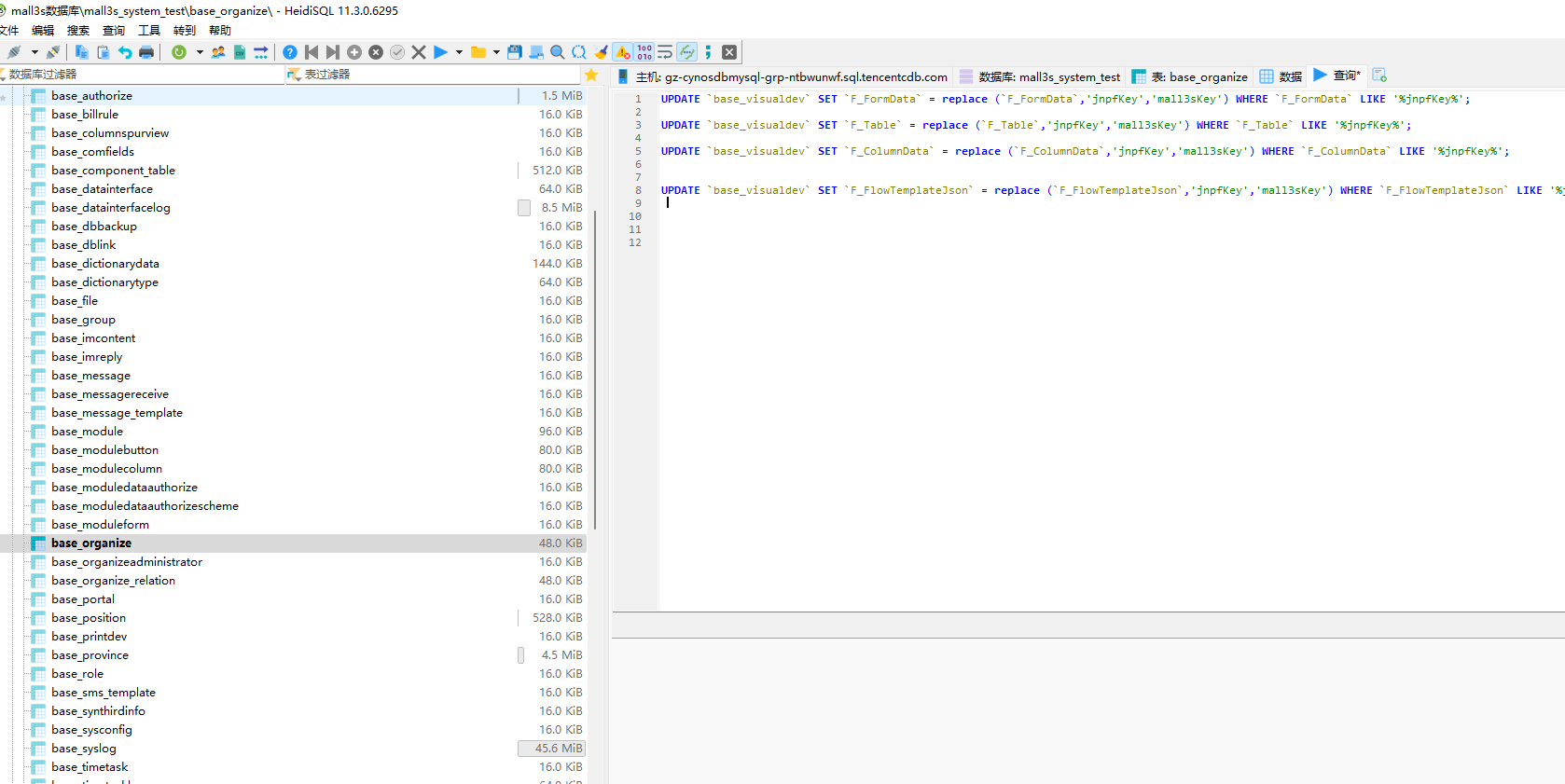Click the paste clipboard icon
1565x784 pixels.
(x=104, y=52)
